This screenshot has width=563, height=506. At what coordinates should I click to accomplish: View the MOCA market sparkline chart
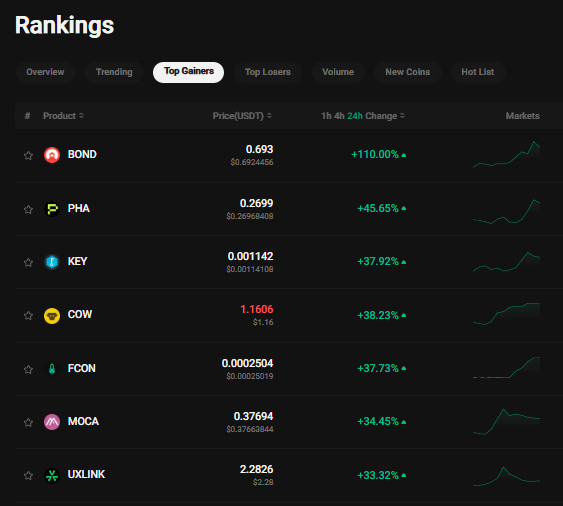click(506, 422)
